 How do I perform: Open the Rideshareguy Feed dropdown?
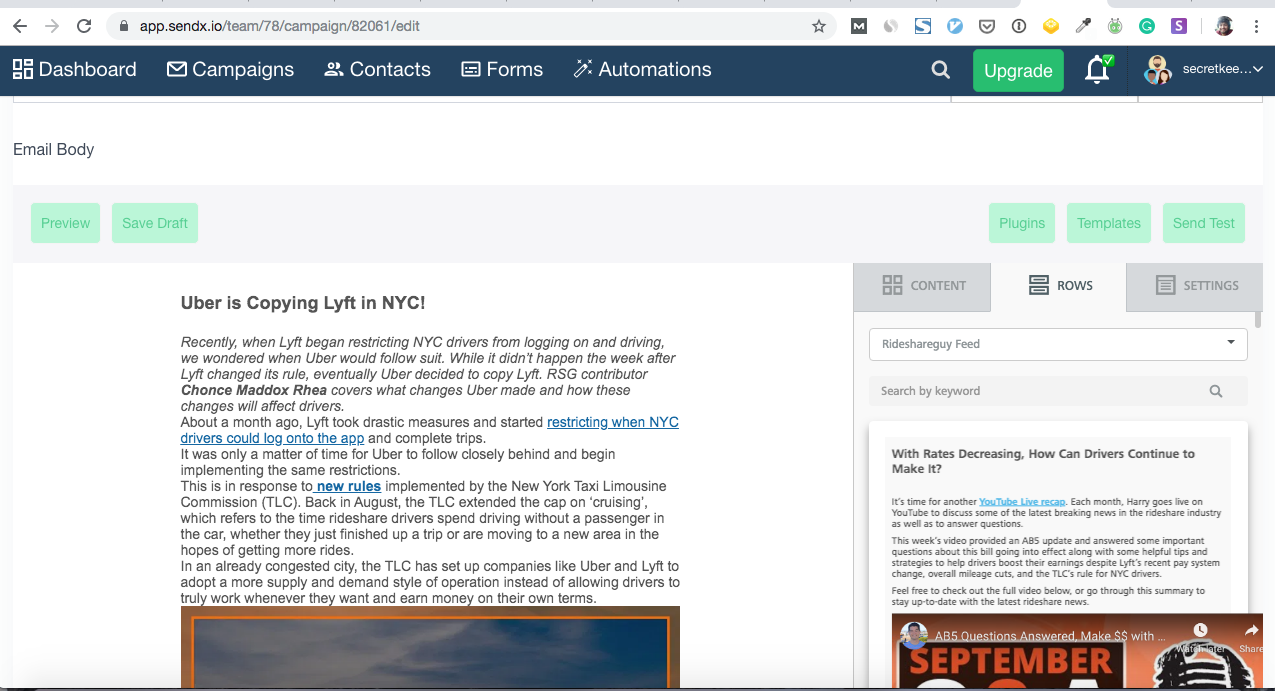pyautogui.click(x=1058, y=344)
